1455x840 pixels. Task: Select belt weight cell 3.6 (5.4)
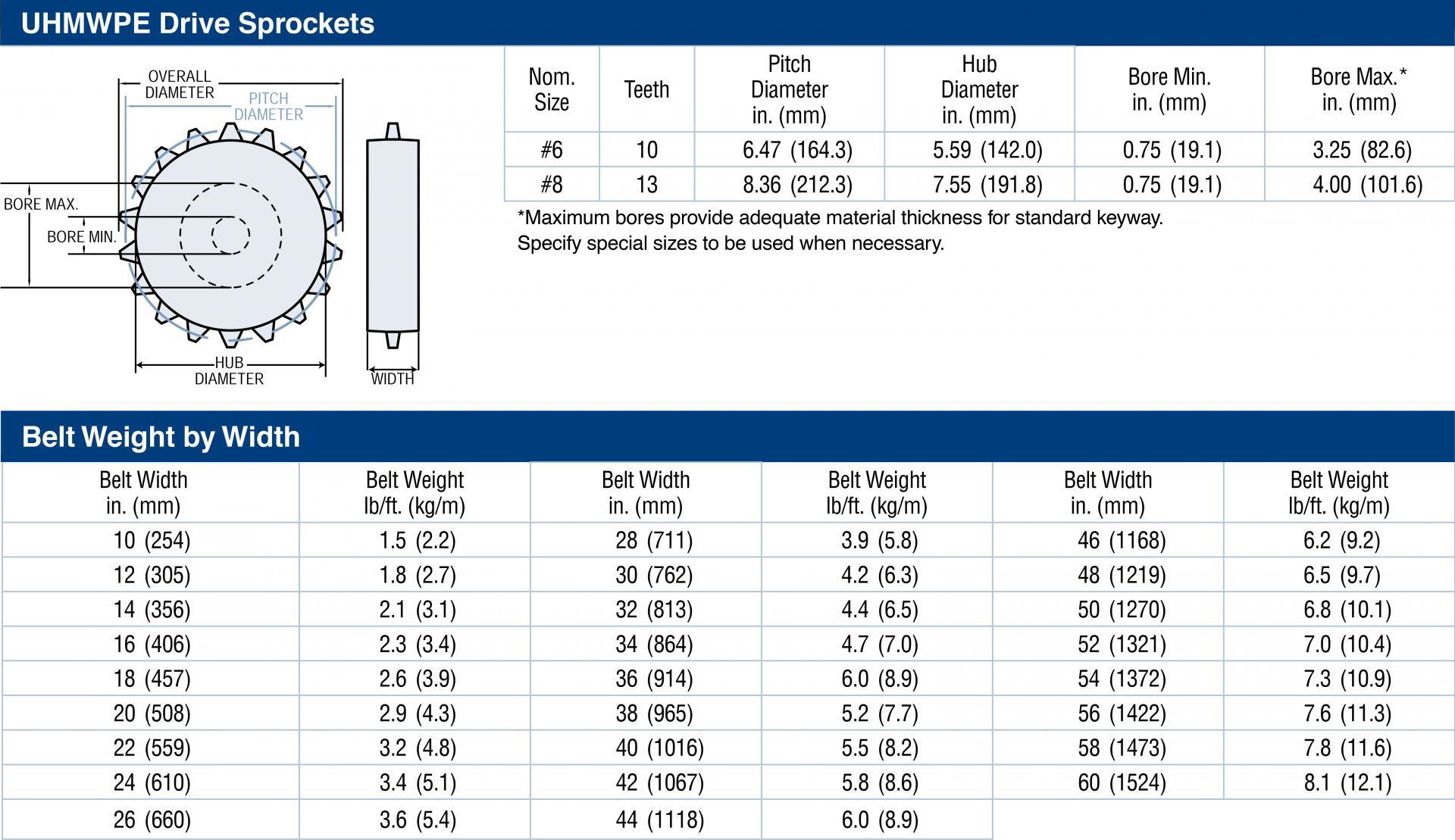[418, 820]
